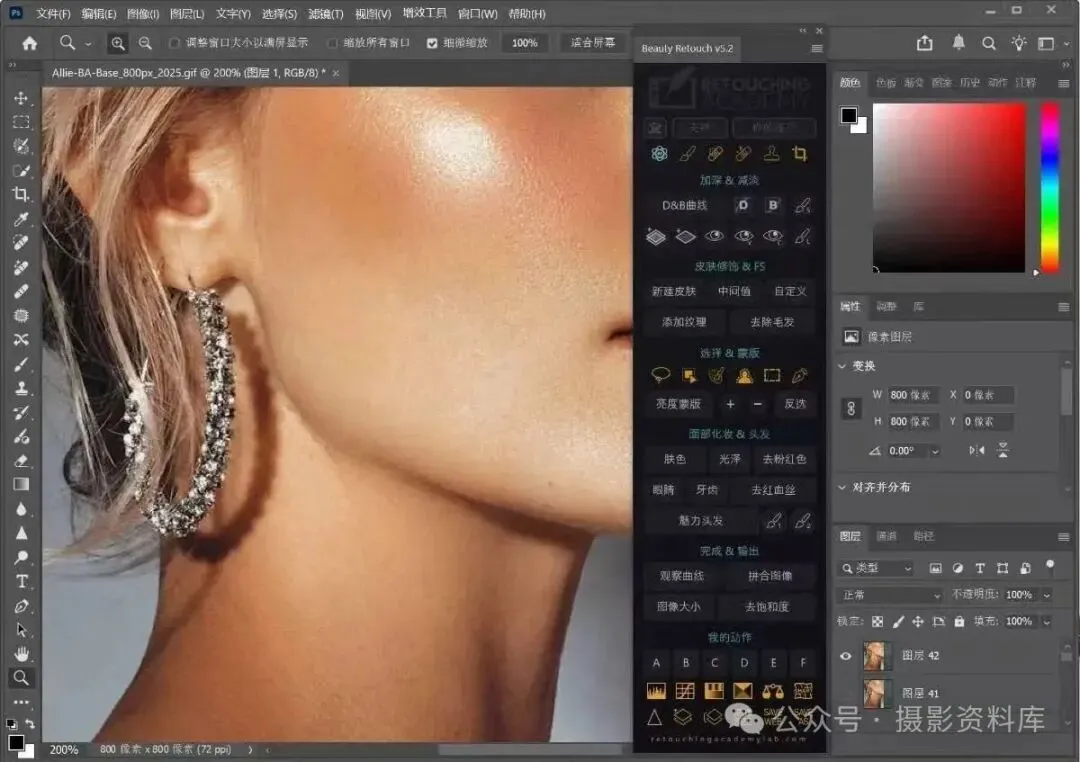The image size is (1080, 762).
Task: Click the 适合屏幕 button
Action: click(592, 43)
